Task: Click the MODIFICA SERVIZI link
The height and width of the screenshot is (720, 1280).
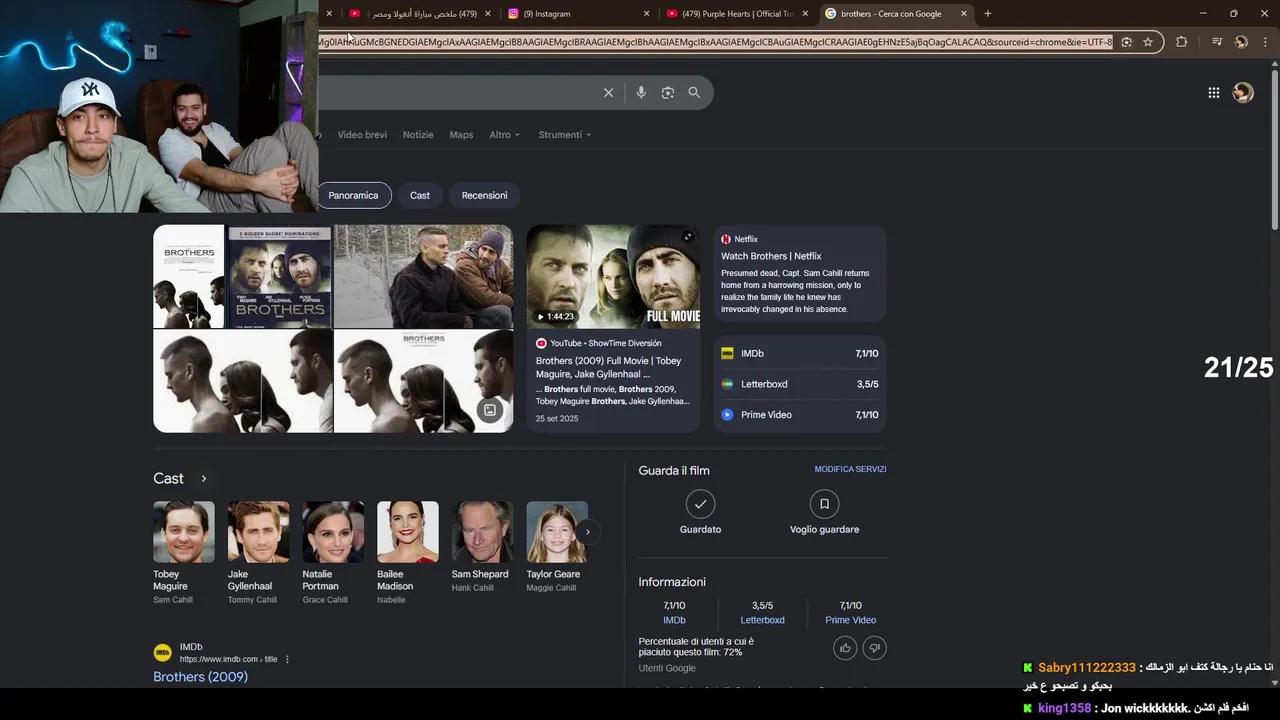Action: [x=850, y=469]
